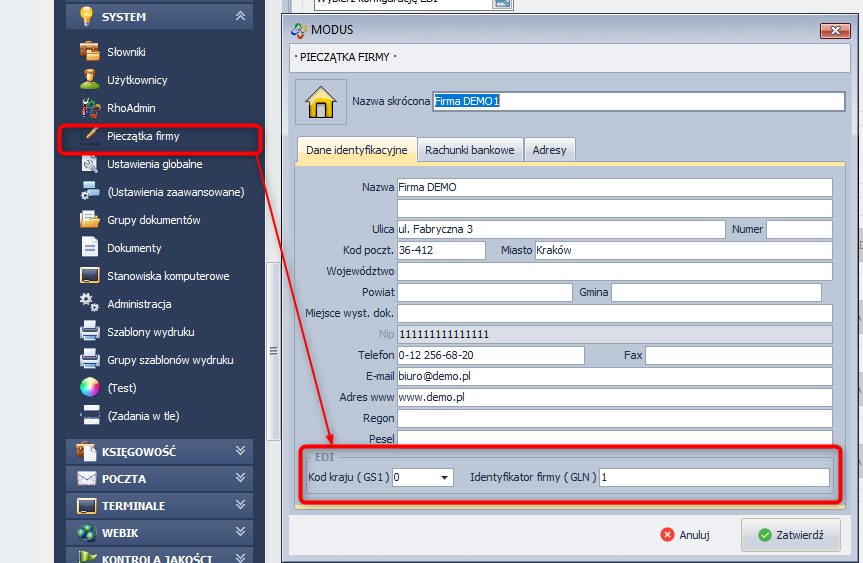Launch RhoAdmin from the sidebar
Viewport: 863px width, 563px height.
coord(131,107)
